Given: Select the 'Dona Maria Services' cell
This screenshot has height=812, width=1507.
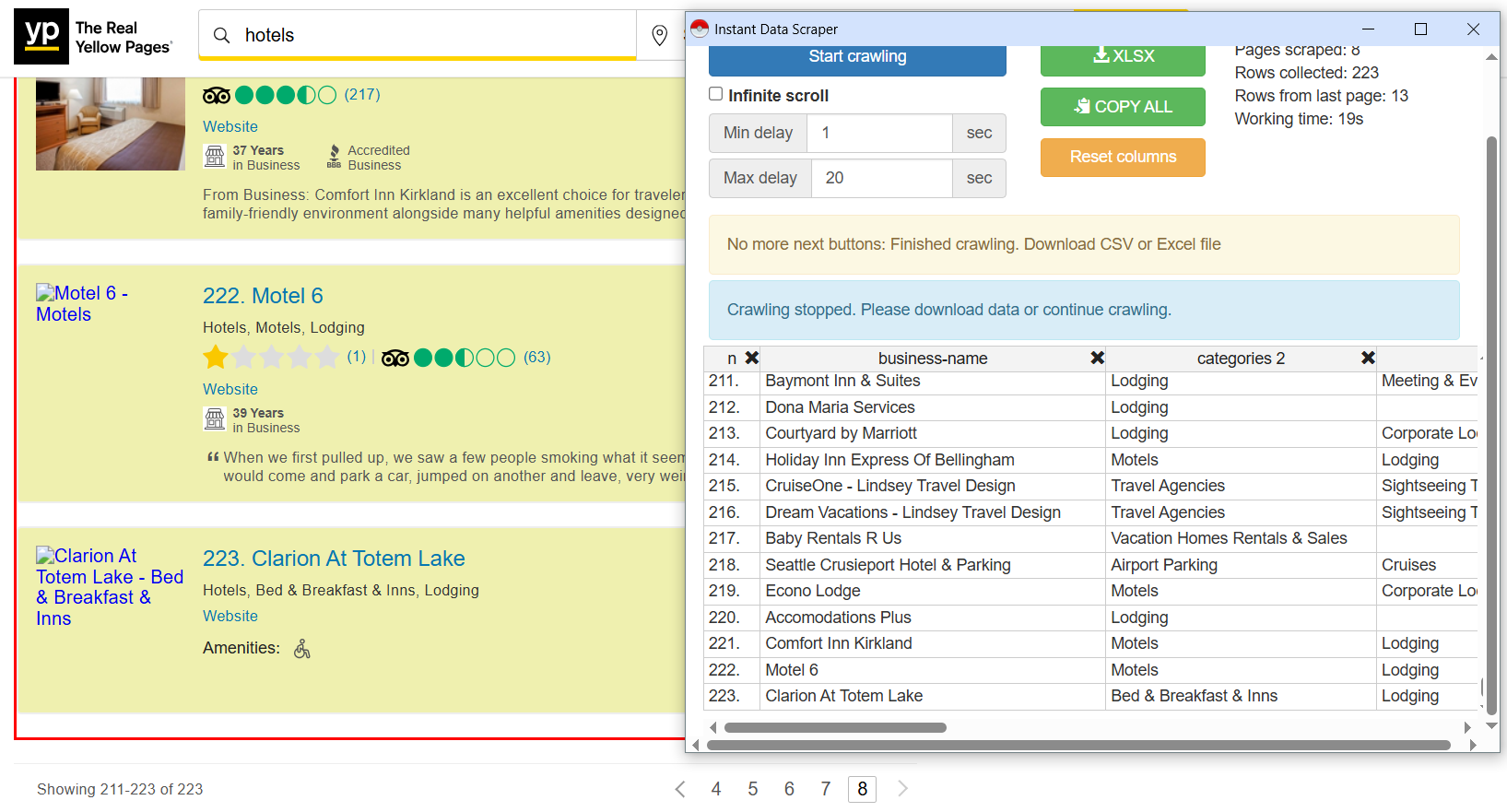Looking at the screenshot, I should pyautogui.click(x=933, y=407).
